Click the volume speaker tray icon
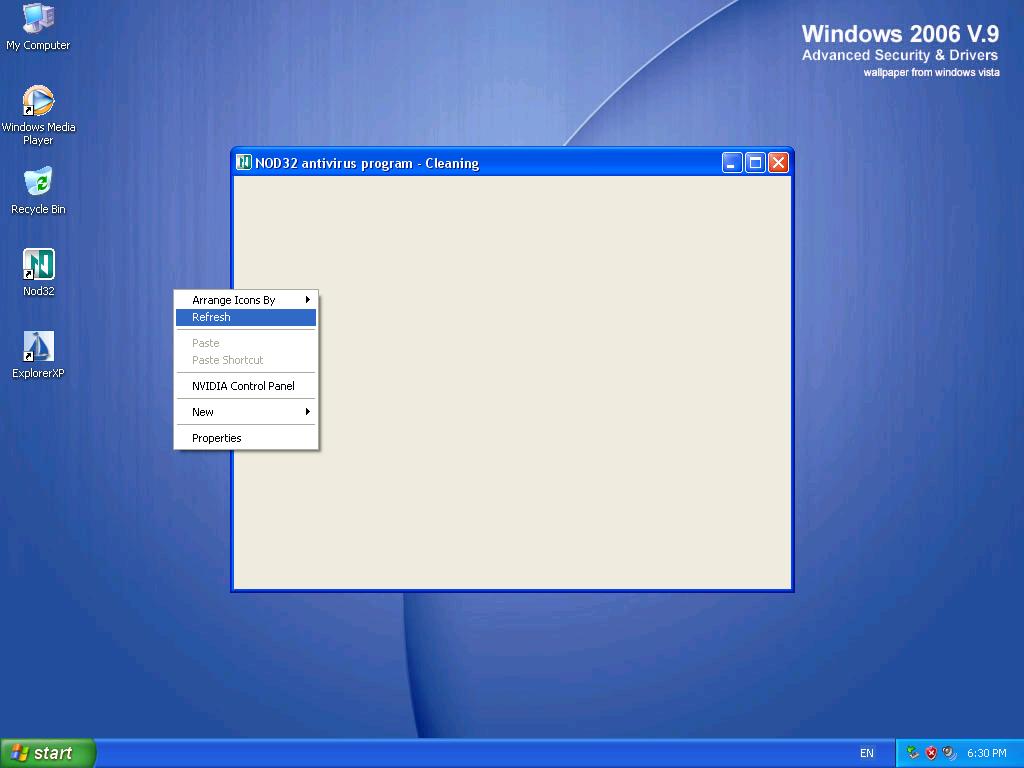1024x768 pixels. [x=950, y=753]
